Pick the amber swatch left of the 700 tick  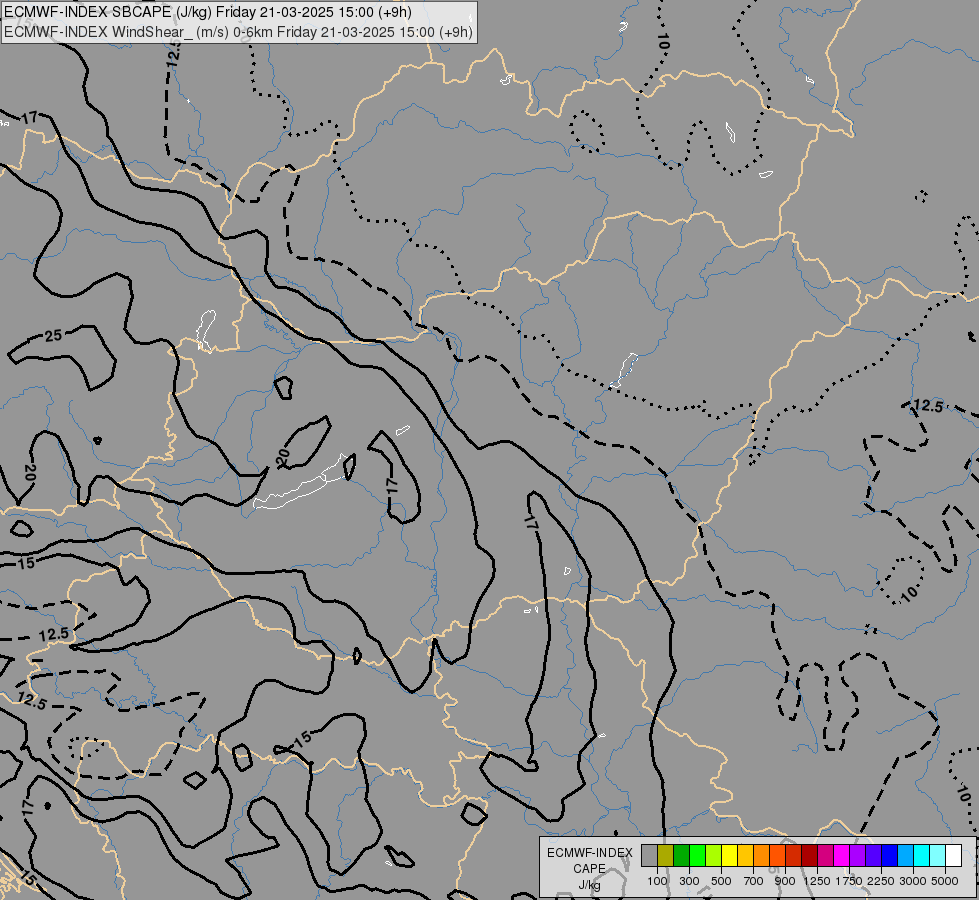[x=745, y=855]
